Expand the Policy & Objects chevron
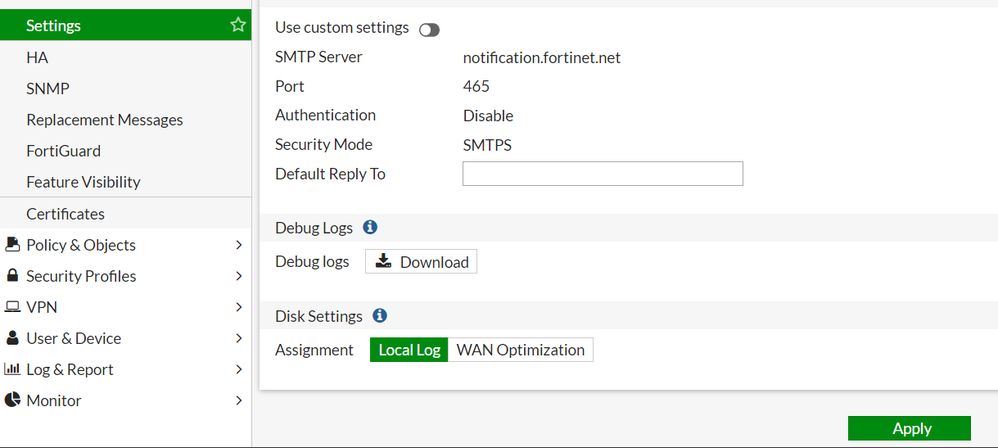998x448 pixels. 238,245
